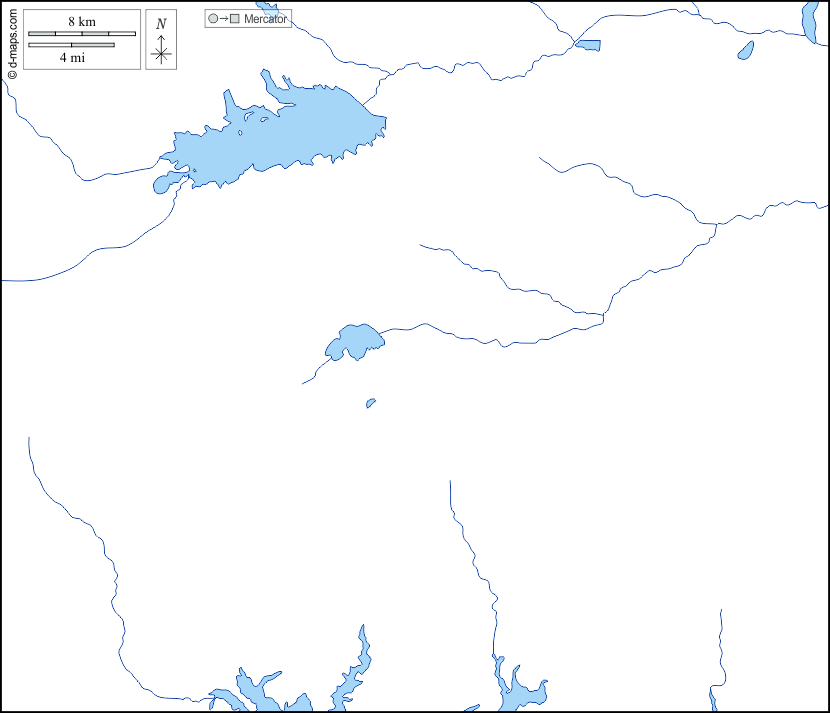
Task: Click the letter N above the compass
Action: pos(161,24)
